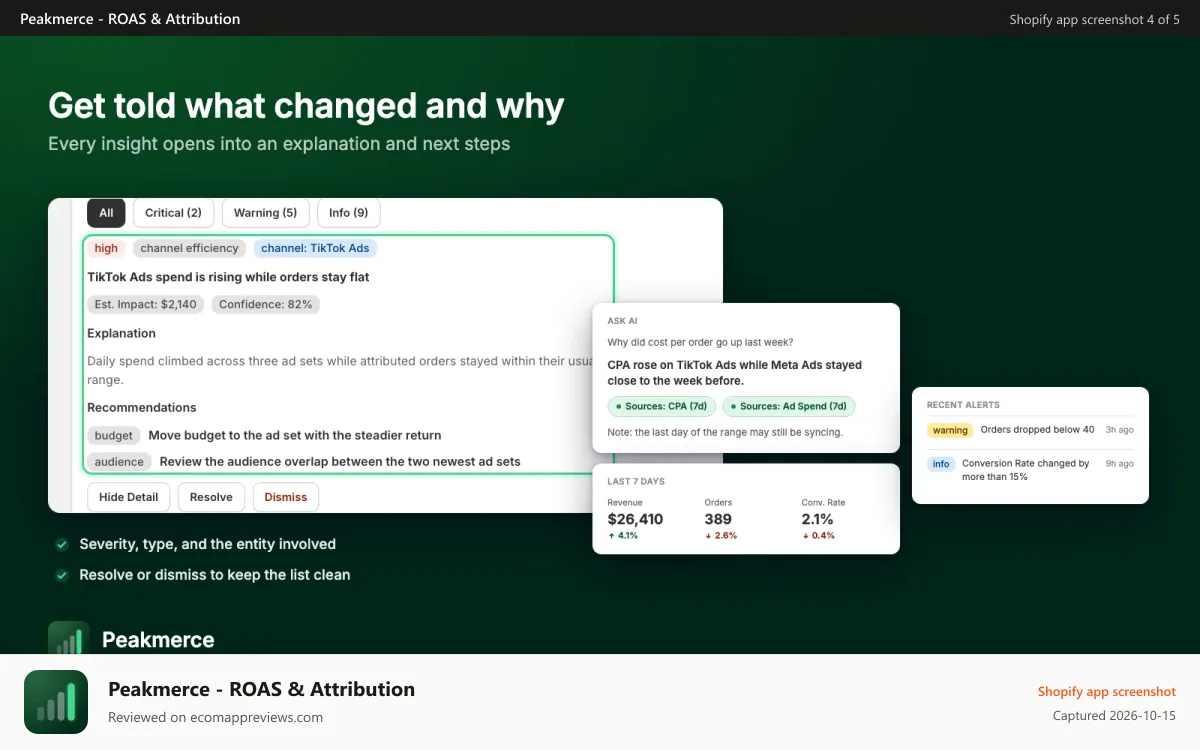Click the budget recommendation tag
The width and height of the screenshot is (1200, 750).
click(x=114, y=435)
